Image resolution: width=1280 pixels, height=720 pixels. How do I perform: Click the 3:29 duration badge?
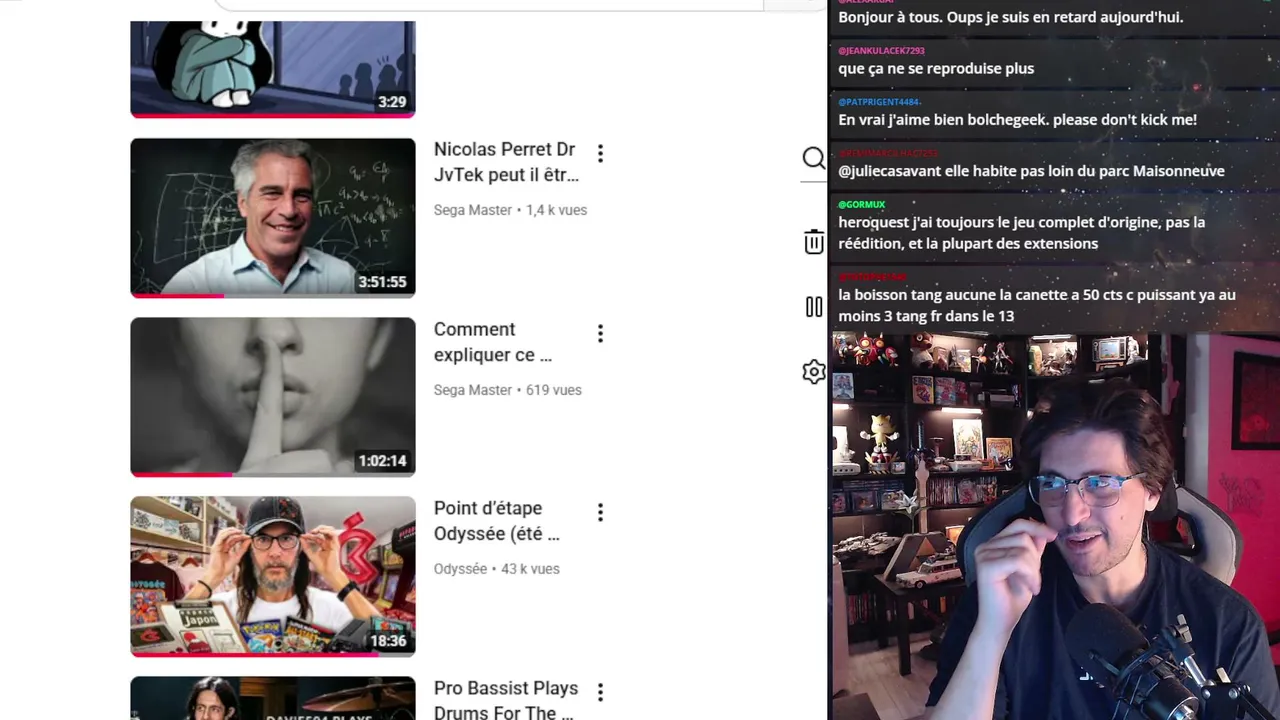coord(392,102)
